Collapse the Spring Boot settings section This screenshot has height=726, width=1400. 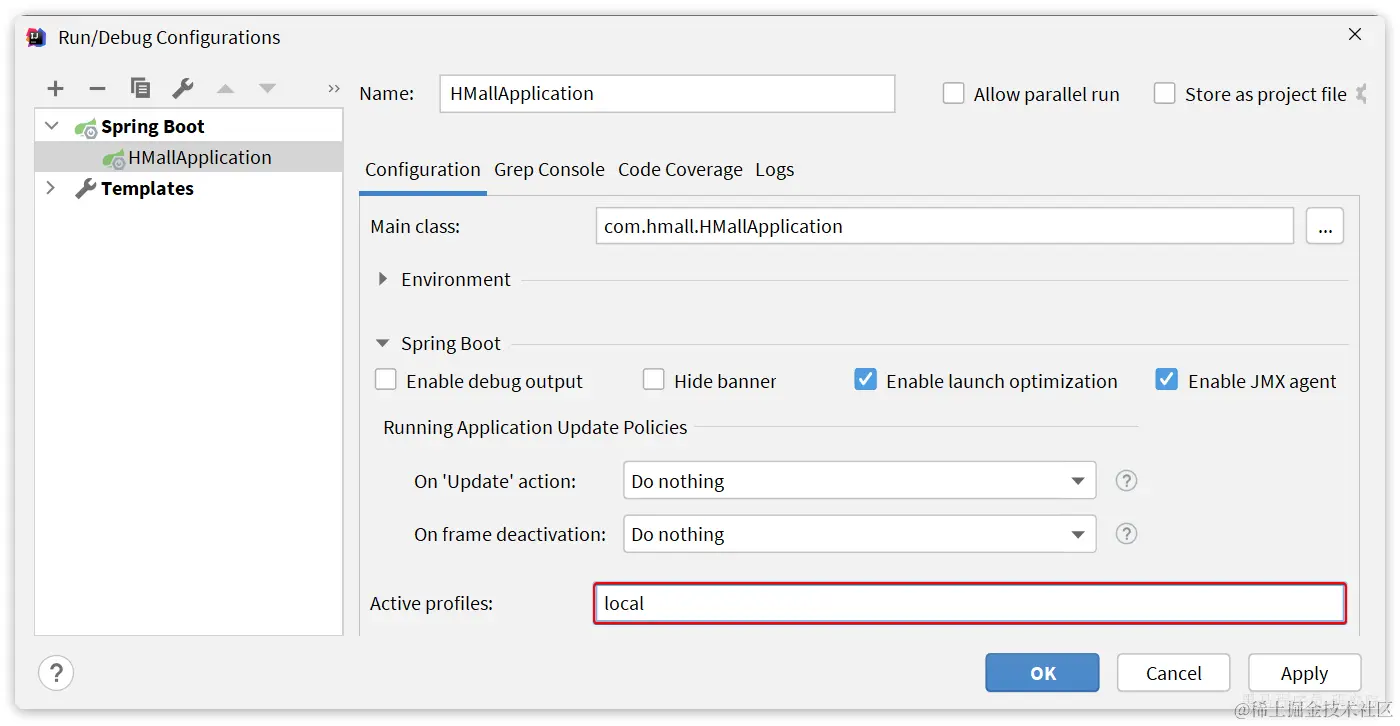383,343
